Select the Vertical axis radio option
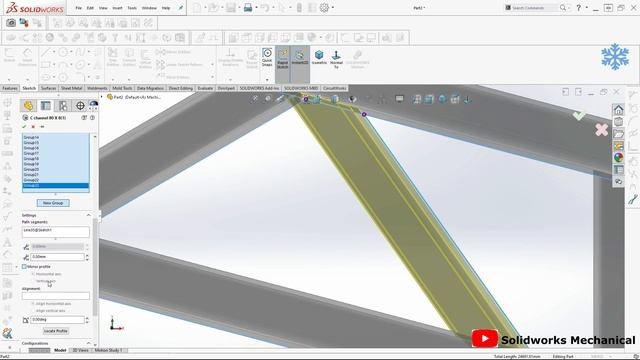Image resolution: width=640 pixels, height=360 pixels. 33,281
